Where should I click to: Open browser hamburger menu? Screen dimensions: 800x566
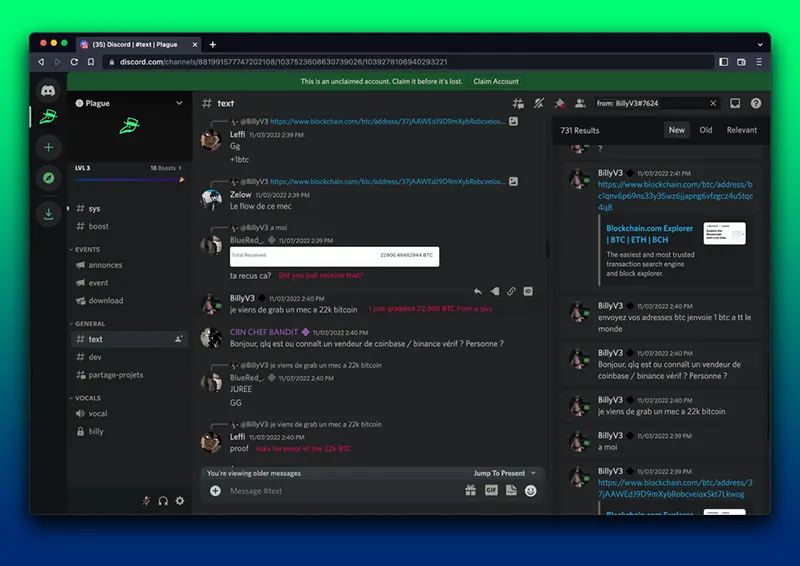tap(759, 62)
